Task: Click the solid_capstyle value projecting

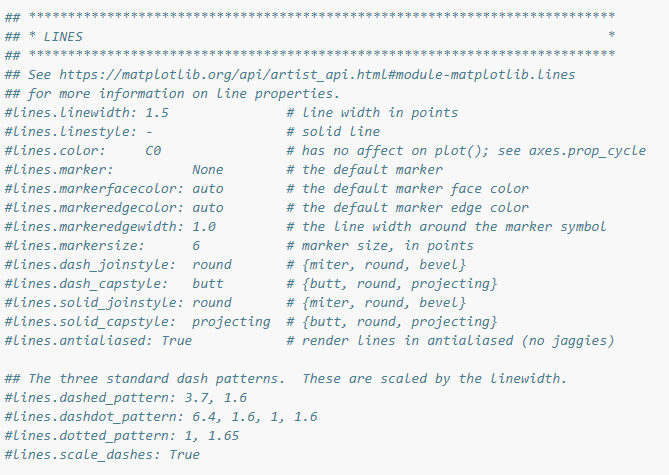Action: coord(231,322)
